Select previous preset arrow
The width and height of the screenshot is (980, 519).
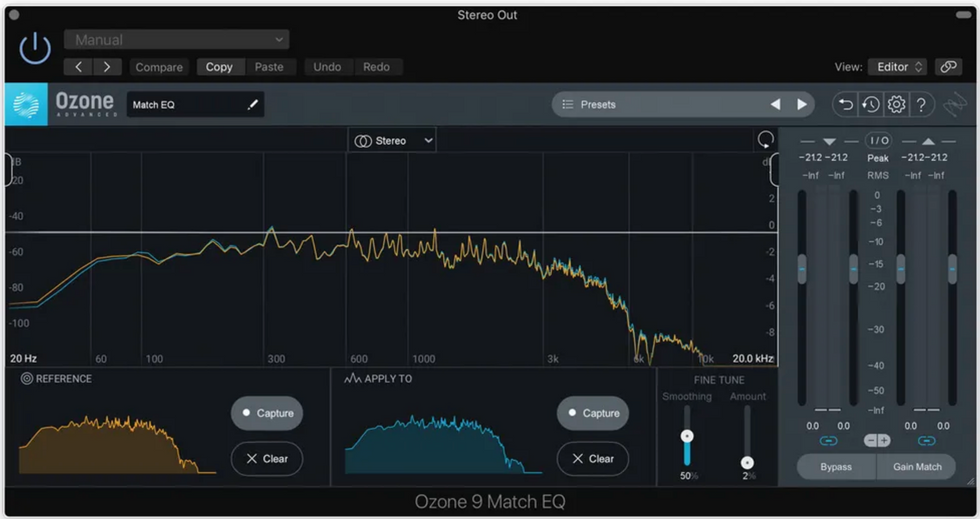[775, 104]
